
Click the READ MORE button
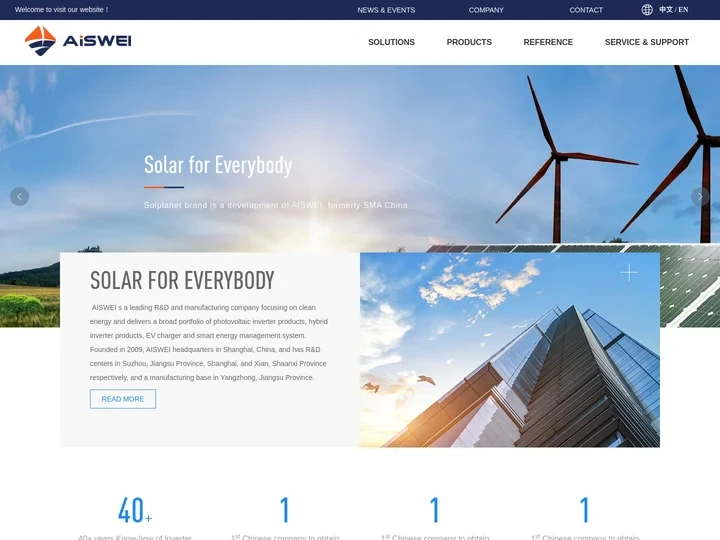point(123,399)
